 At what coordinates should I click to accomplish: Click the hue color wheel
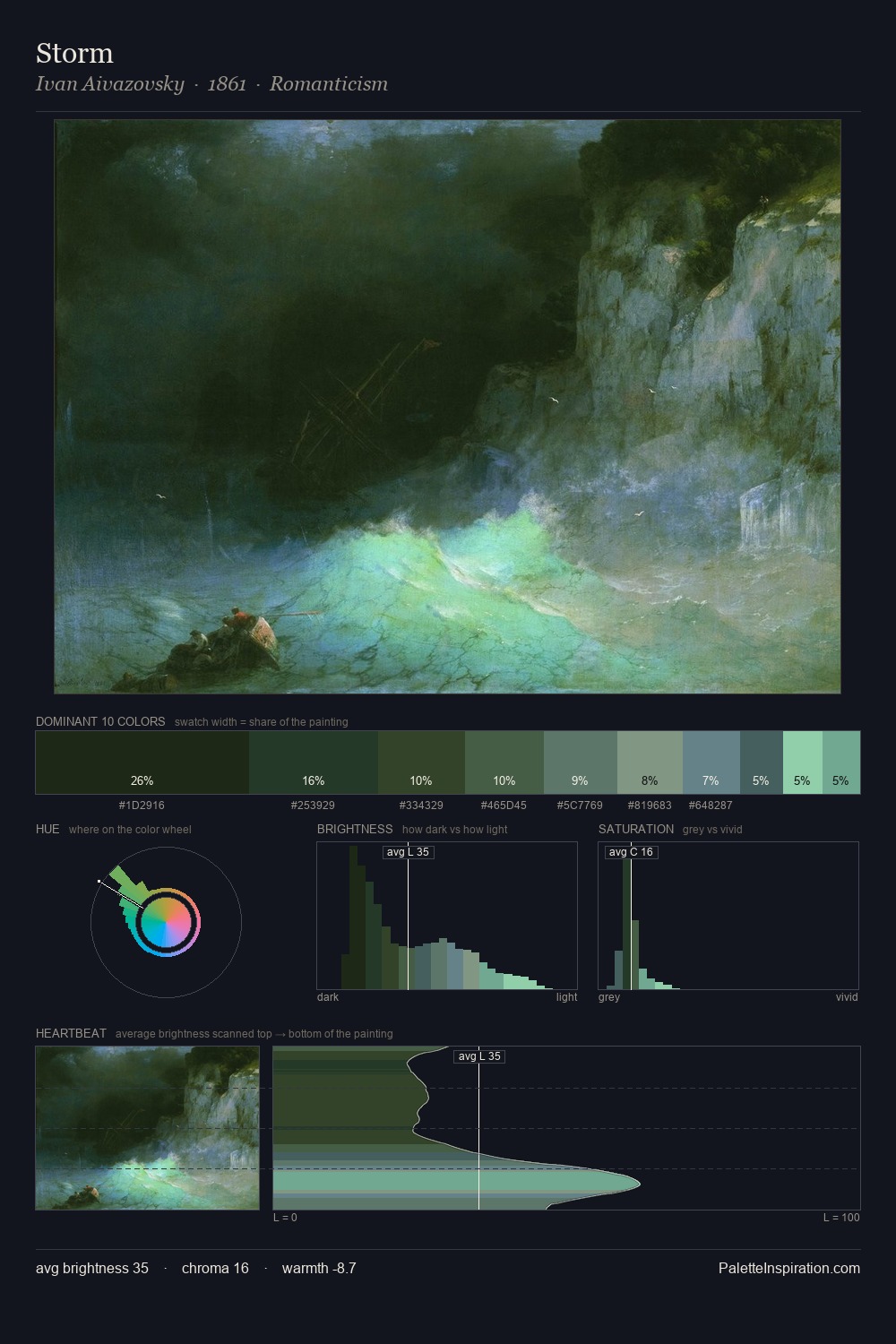coord(166,922)
